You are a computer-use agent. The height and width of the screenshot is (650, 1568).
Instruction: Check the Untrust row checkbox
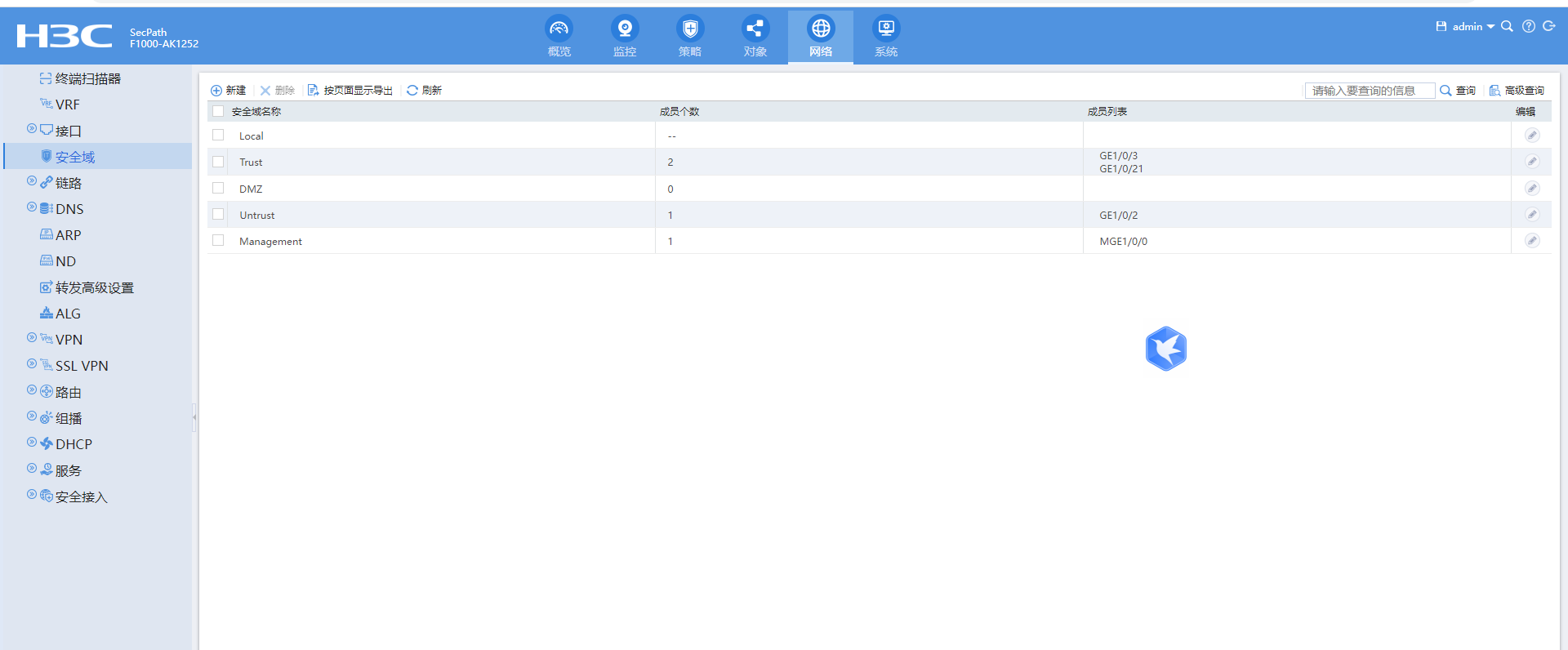pos(218,214)
